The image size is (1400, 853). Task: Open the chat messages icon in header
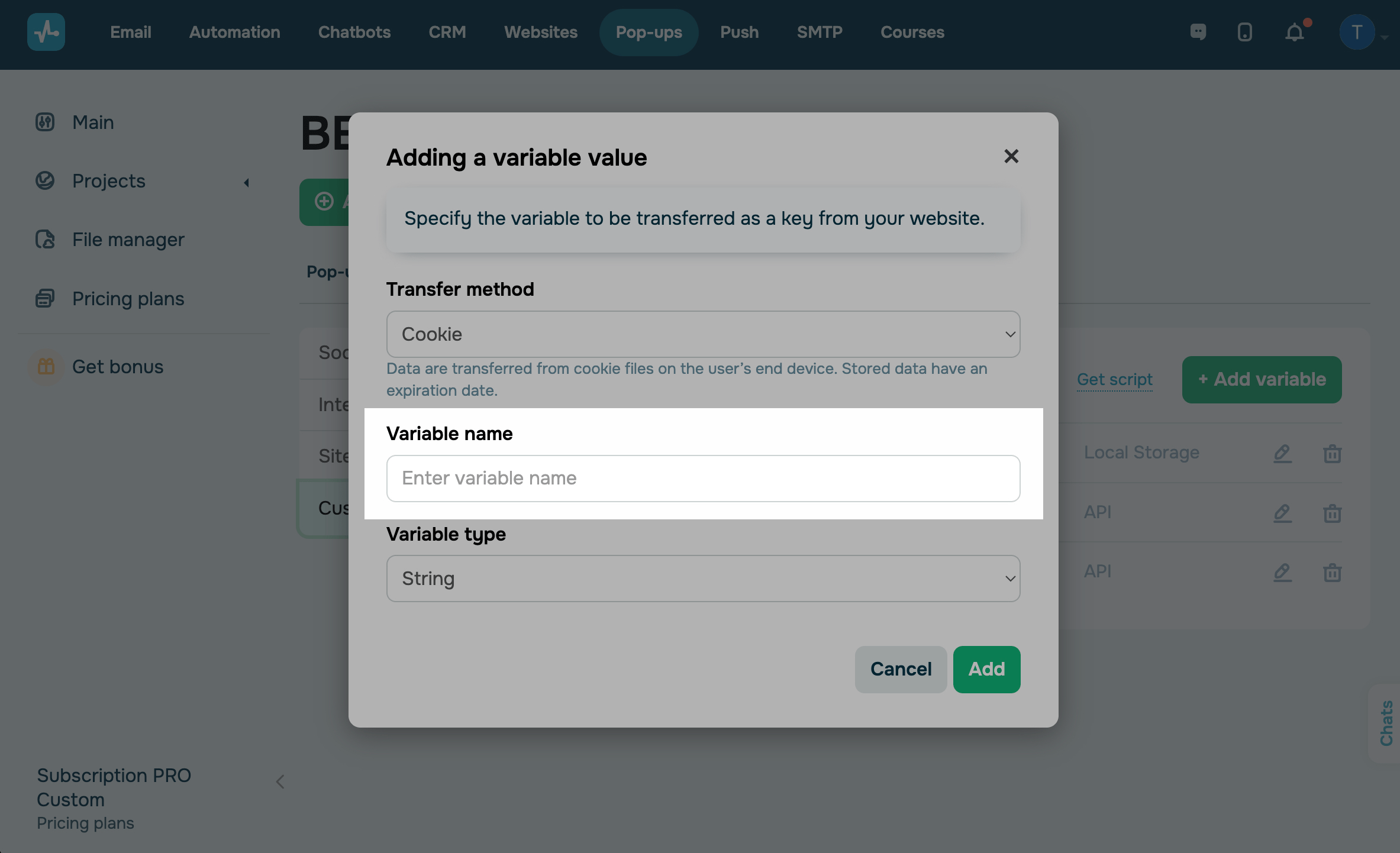tap(1198, 32)
